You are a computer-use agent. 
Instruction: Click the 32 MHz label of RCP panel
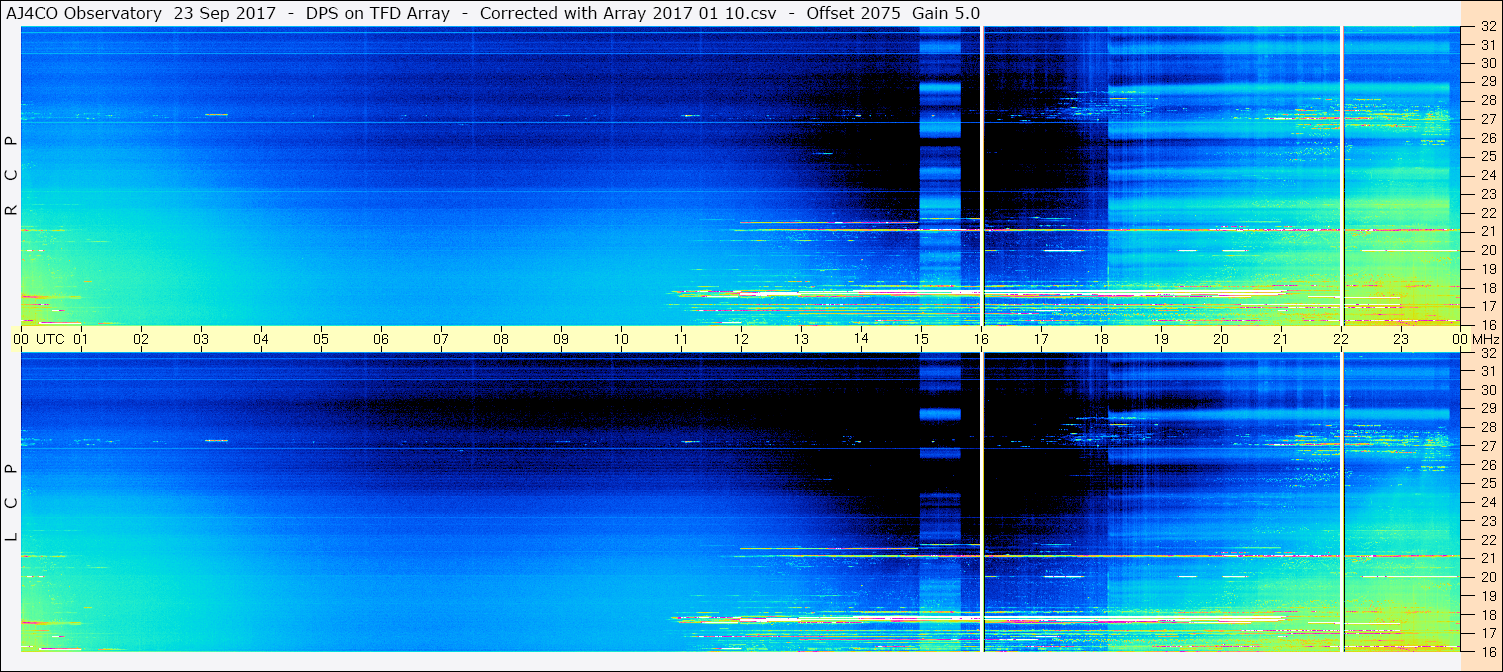click(1488, 28)
